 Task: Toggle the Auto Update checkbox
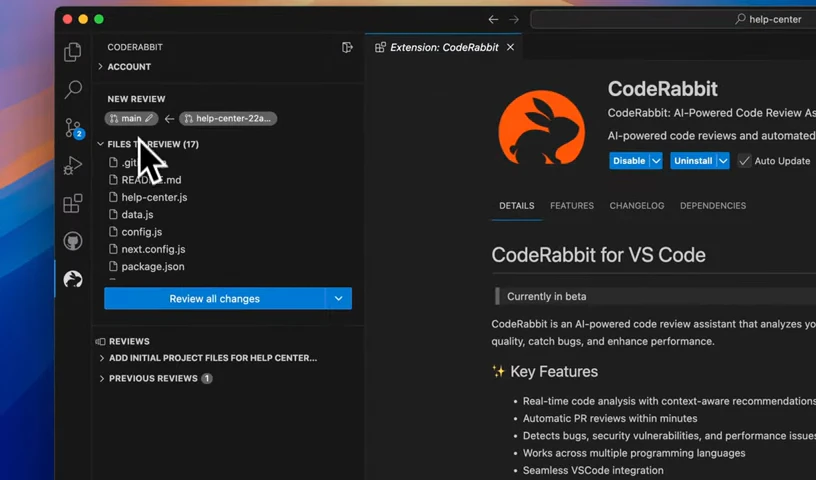[x=744, y=161]
